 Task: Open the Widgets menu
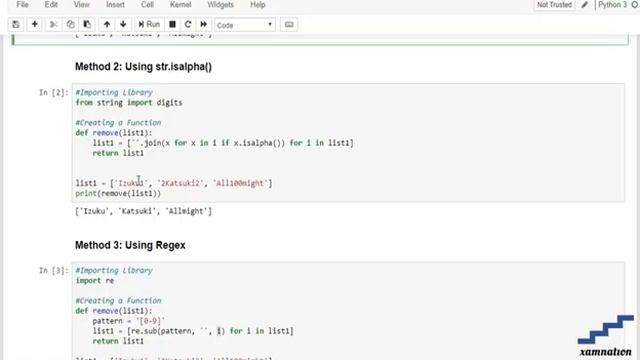(x=220, y=5)
